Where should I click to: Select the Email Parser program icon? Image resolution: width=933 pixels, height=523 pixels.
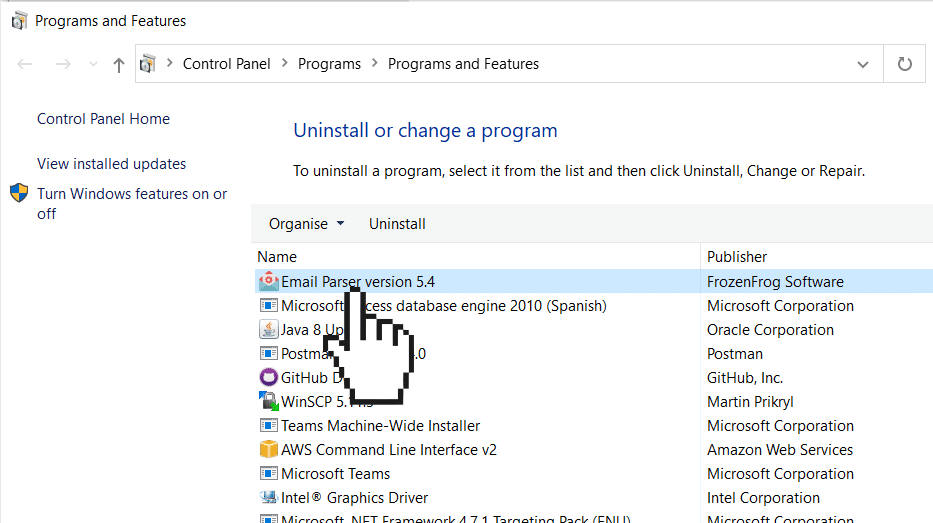(269, 281)
